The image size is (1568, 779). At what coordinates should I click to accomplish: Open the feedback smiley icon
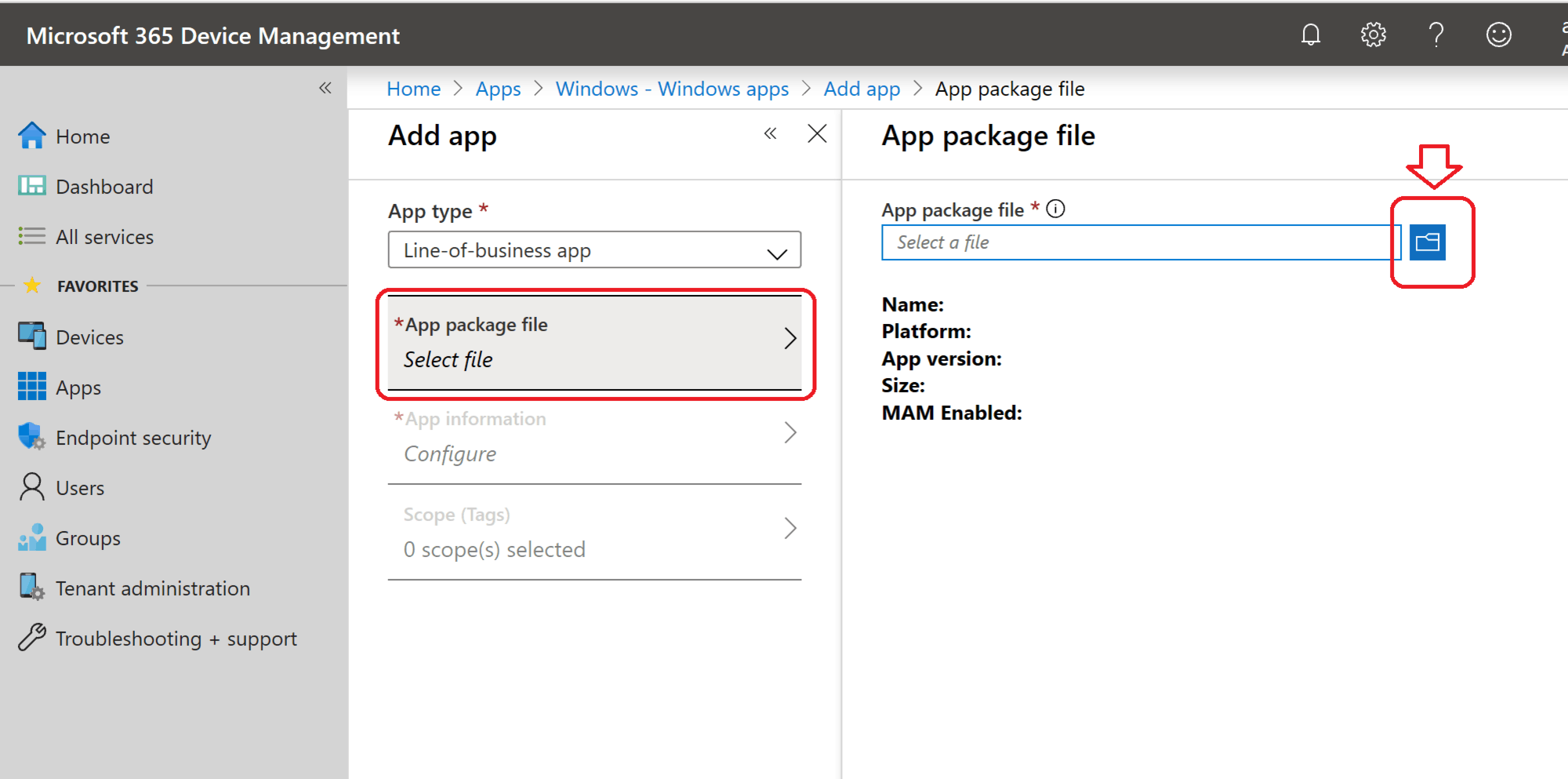(1498, 35)
